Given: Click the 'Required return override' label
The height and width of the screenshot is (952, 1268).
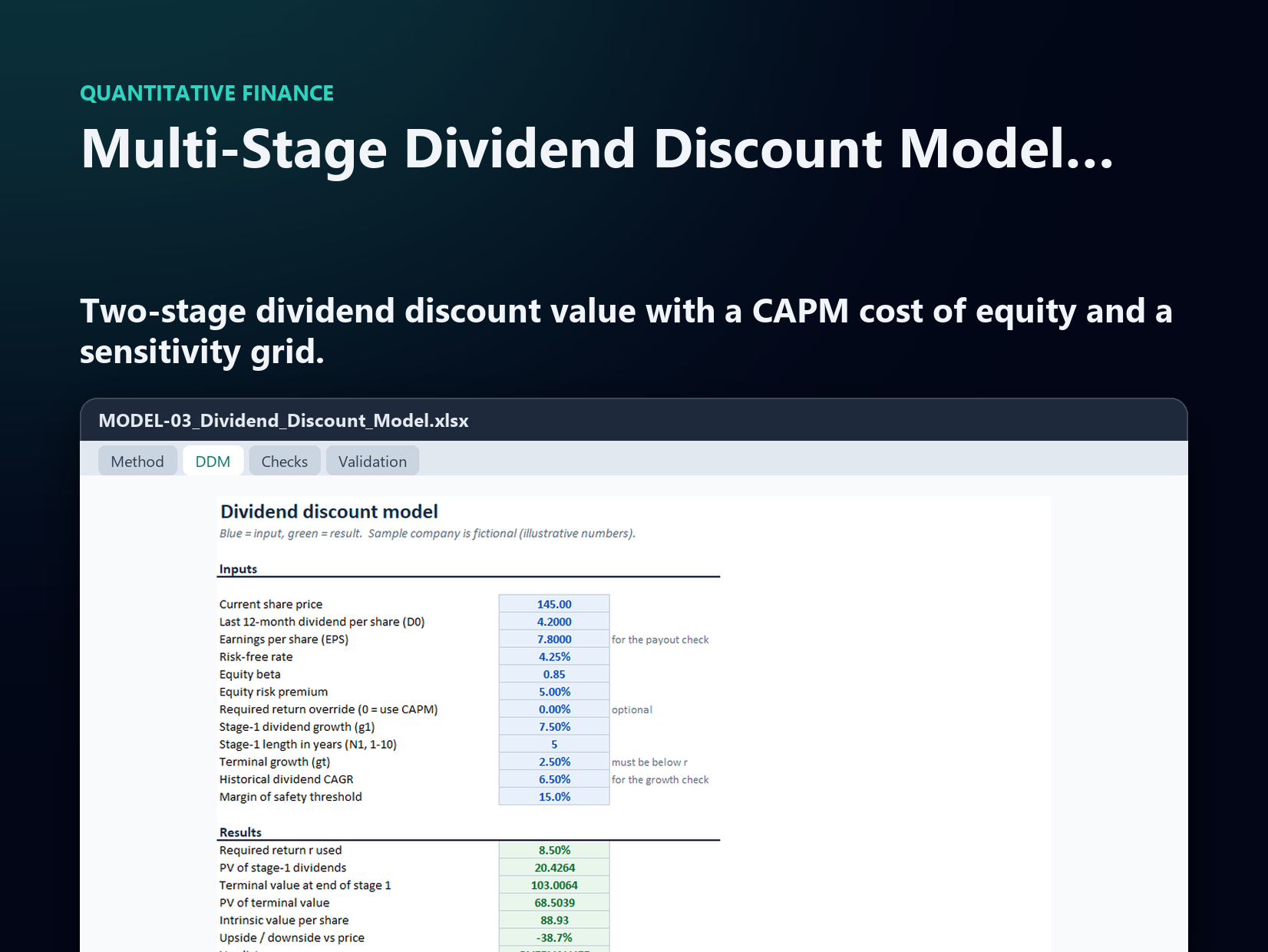Looking at the screenshot, I should click(x=329, y=709).
